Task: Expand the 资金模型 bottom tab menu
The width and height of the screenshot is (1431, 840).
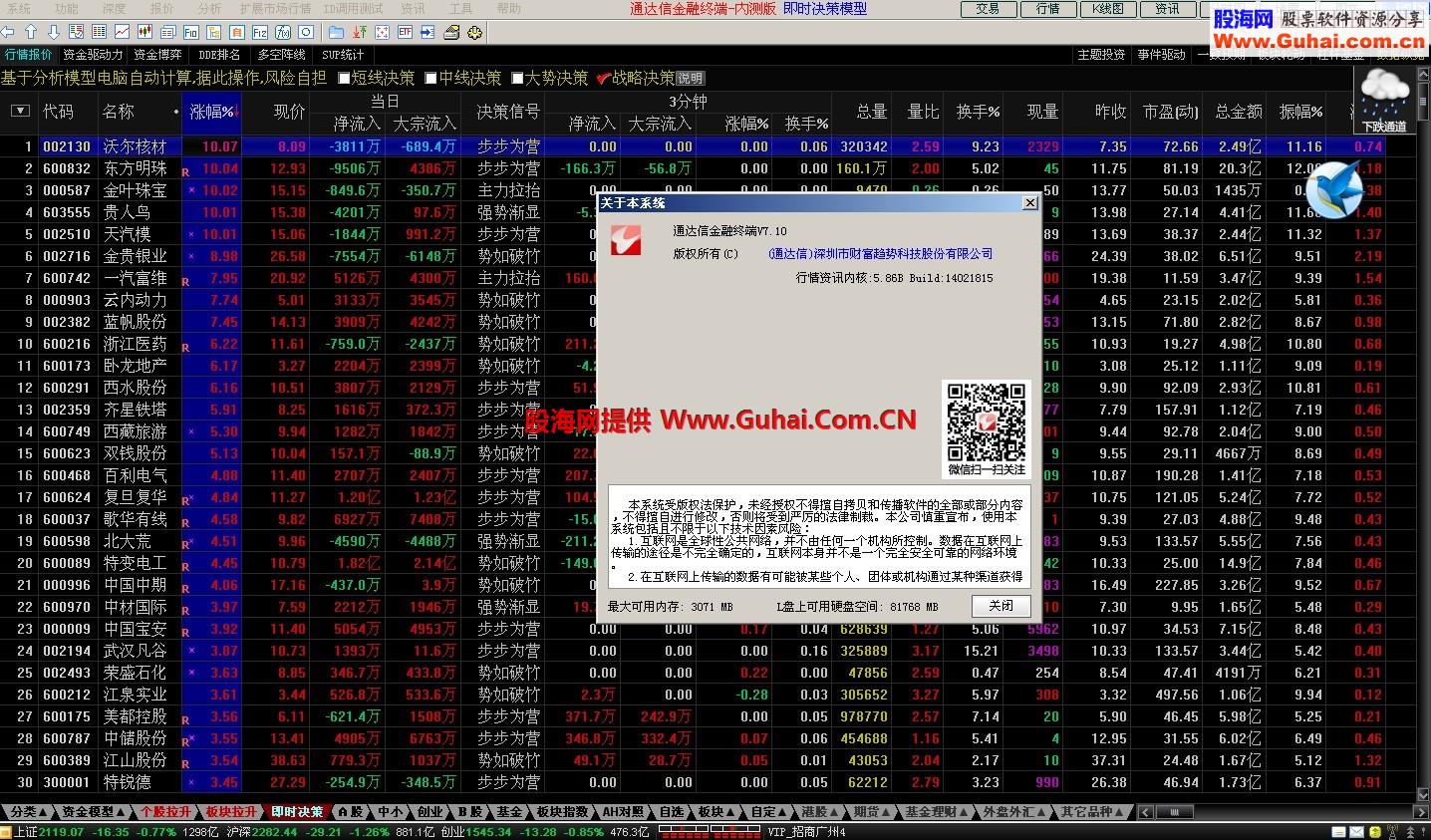Action: tap(94, 812)
